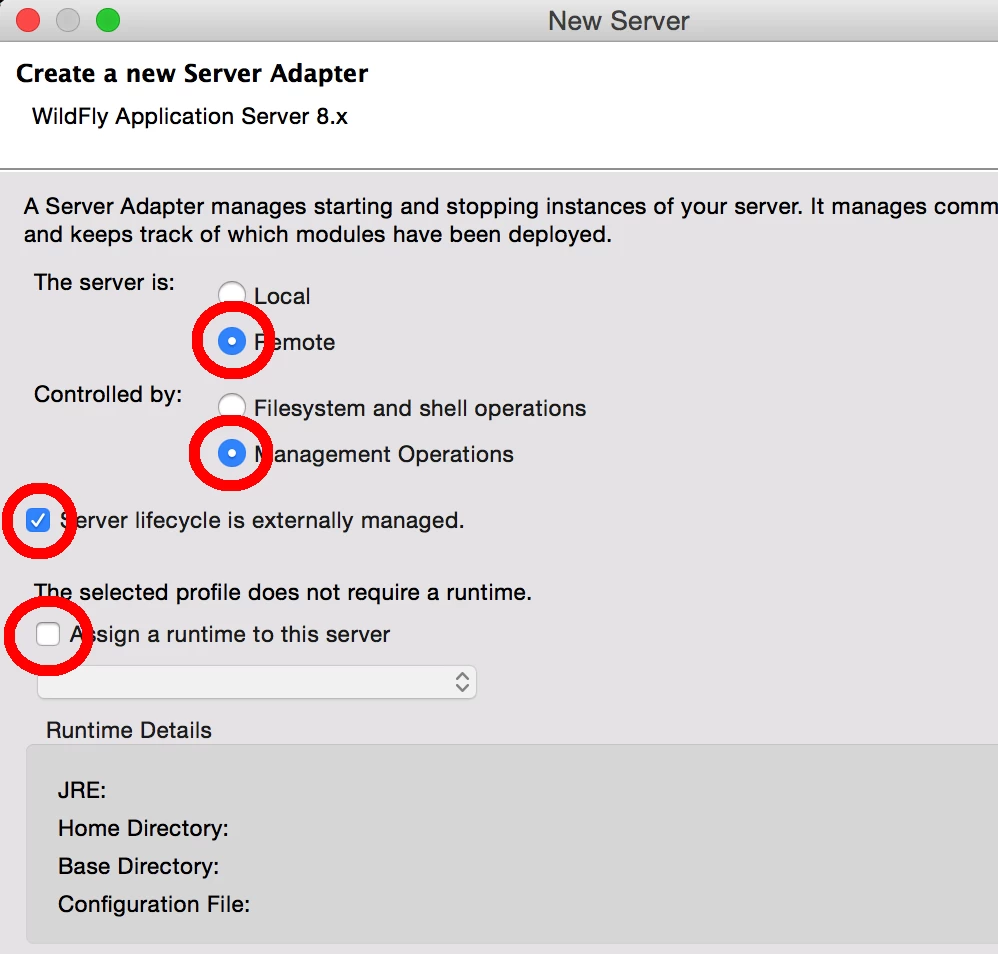The image size is (998, 954).
Task: Click the 'Configuration File:' label
Action: pyautogui.click(x=154, y=904)
